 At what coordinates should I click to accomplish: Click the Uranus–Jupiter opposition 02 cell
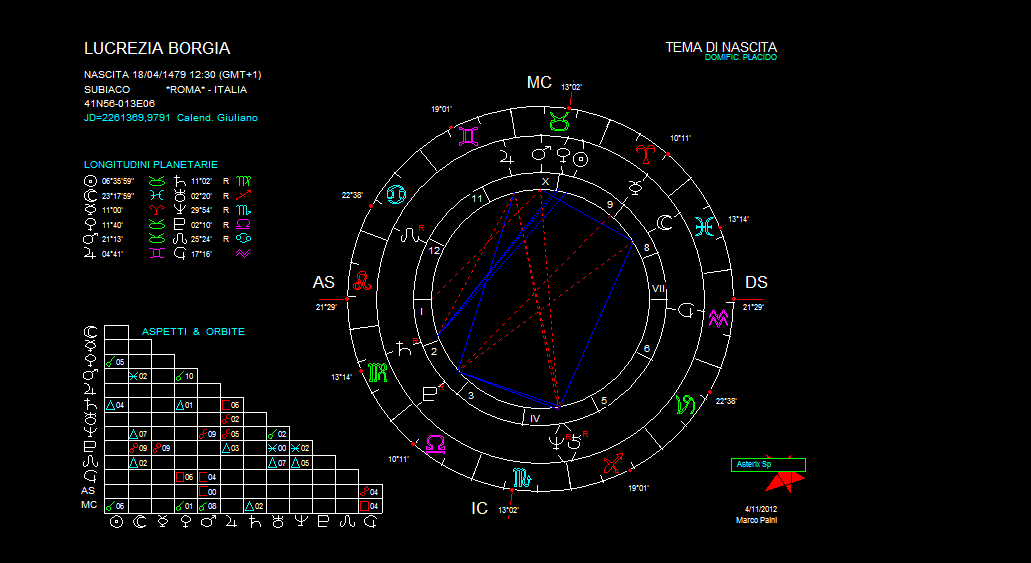tap(231, 420)
